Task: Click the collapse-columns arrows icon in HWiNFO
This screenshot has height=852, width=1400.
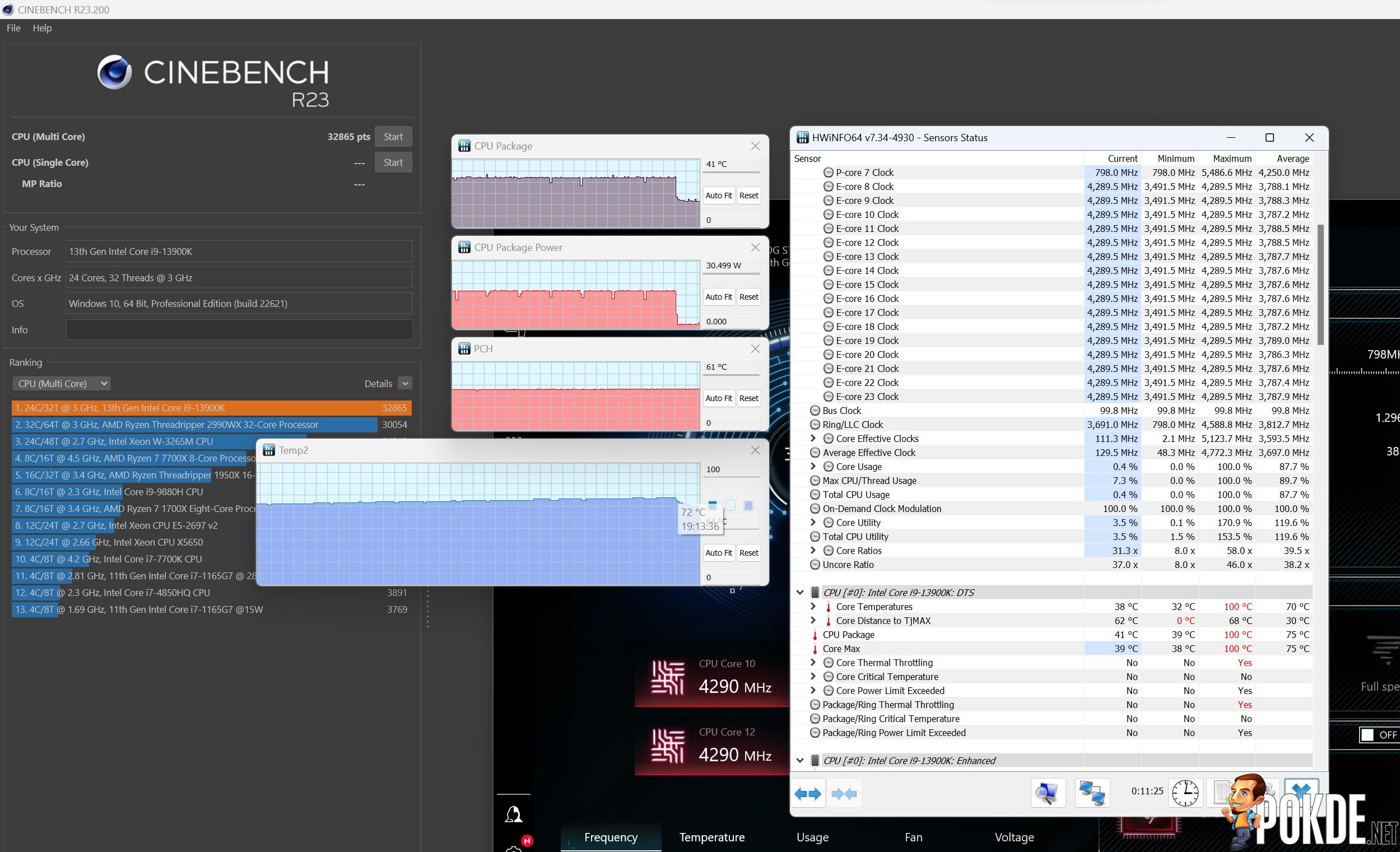Action: point(844,794)
